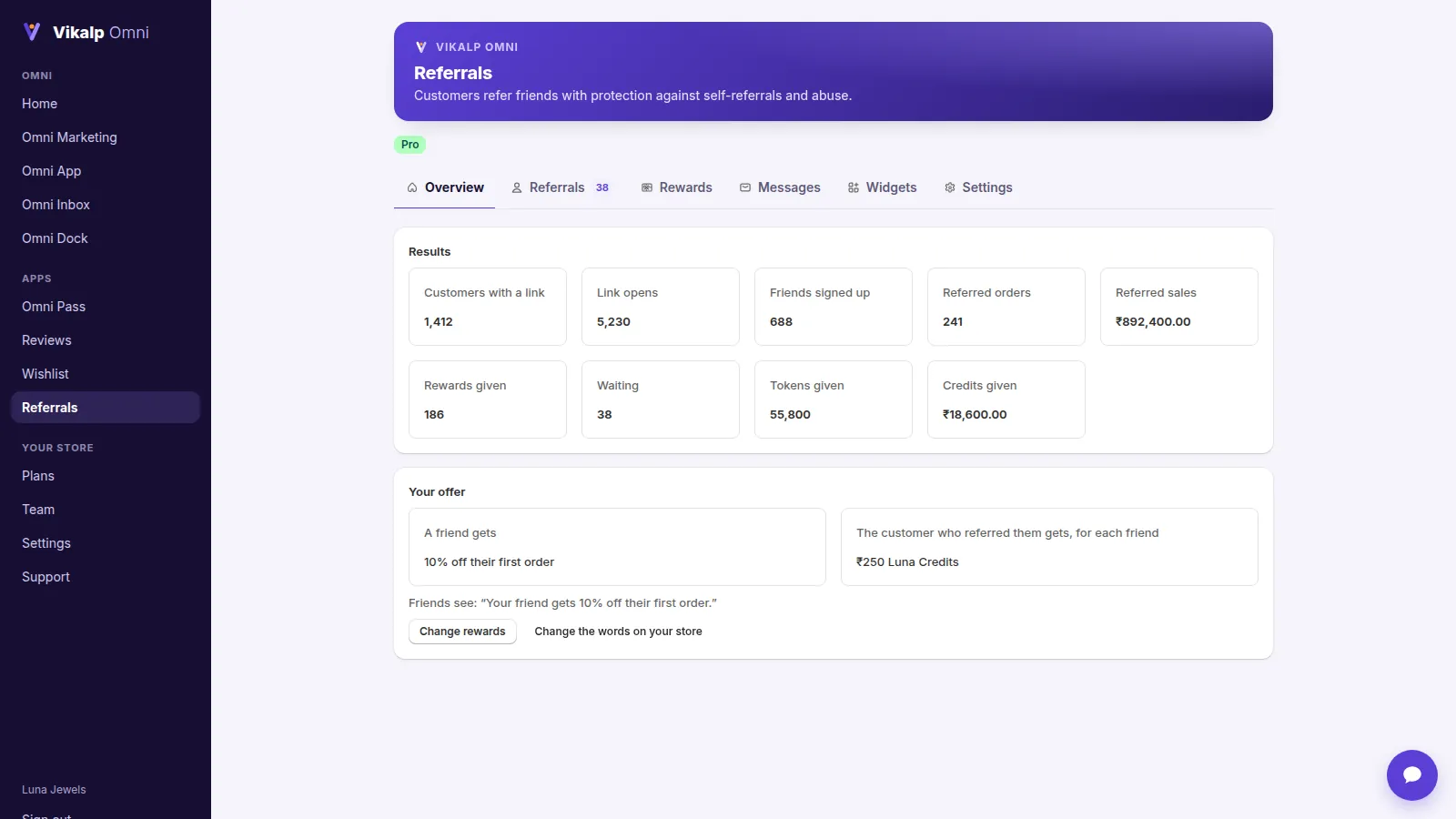Click the person icon beside Referrals tab
Image resolution: width=1456 pixels, height=819 pixels.
[x=517, y=187]
